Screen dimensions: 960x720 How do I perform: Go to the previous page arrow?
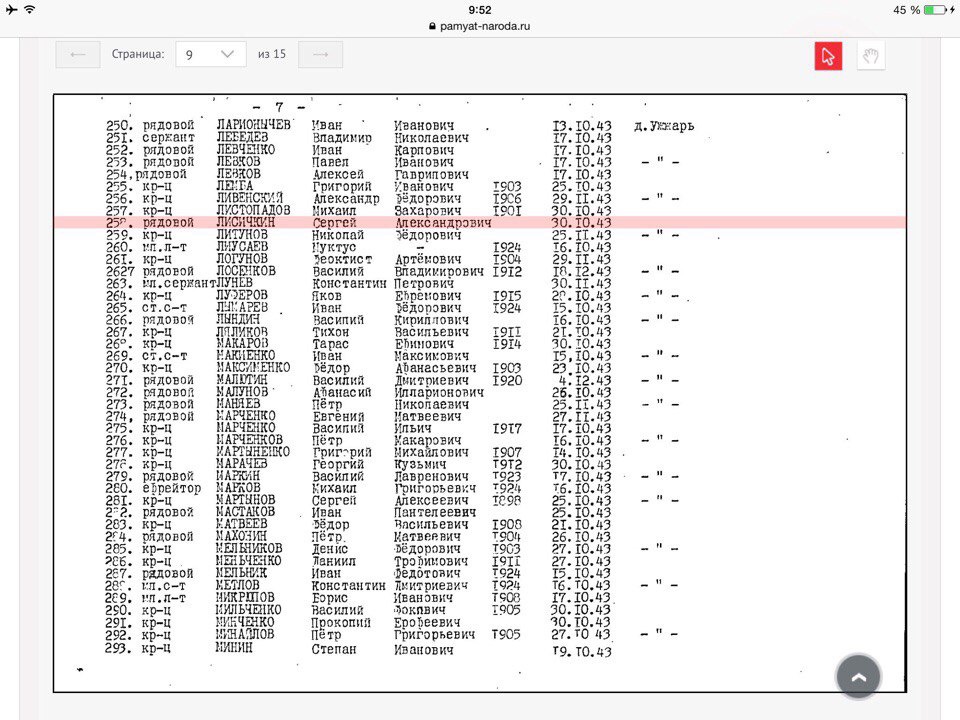(78, 54)
